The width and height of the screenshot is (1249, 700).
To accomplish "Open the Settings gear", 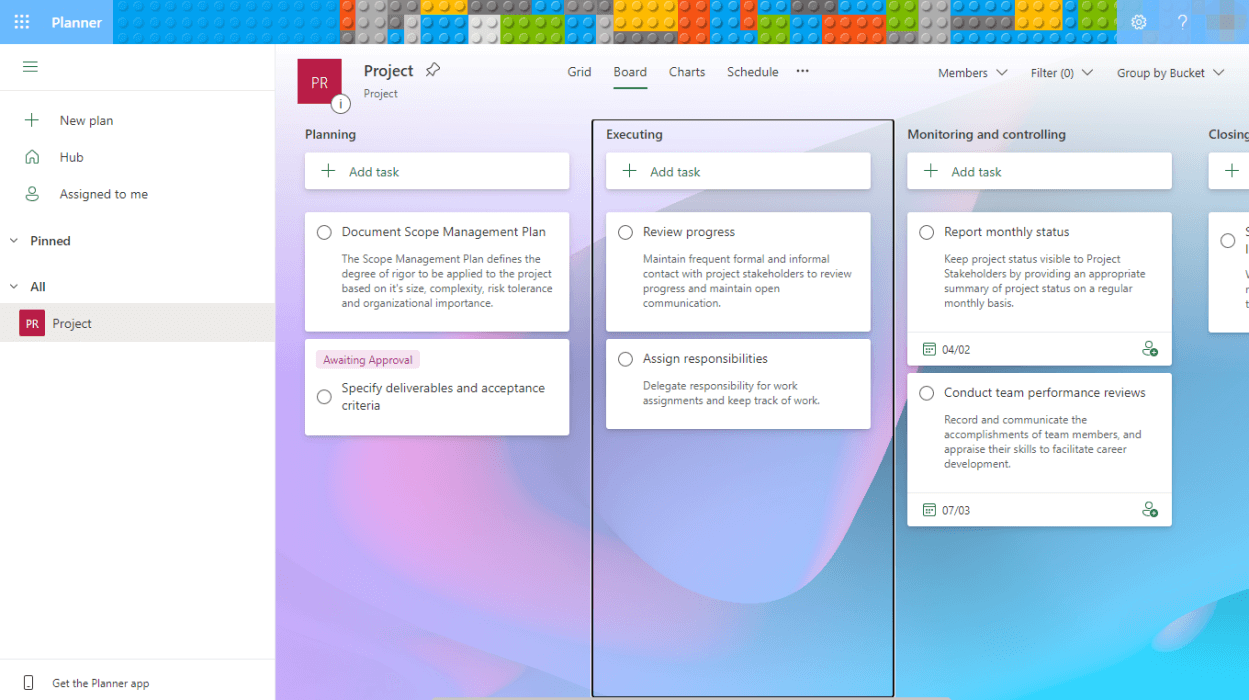I will click(x=1138, y=21).
